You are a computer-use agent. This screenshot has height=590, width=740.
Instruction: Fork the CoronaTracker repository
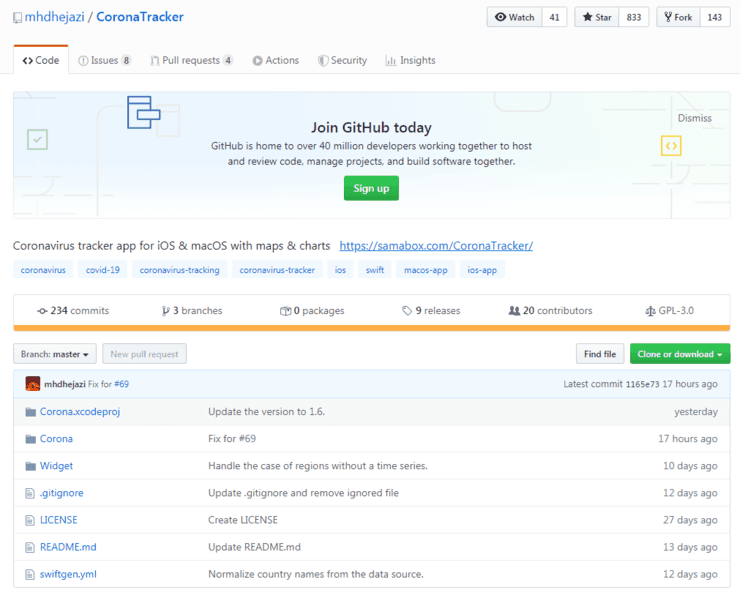pyautogui.click(x=678, y=17)
